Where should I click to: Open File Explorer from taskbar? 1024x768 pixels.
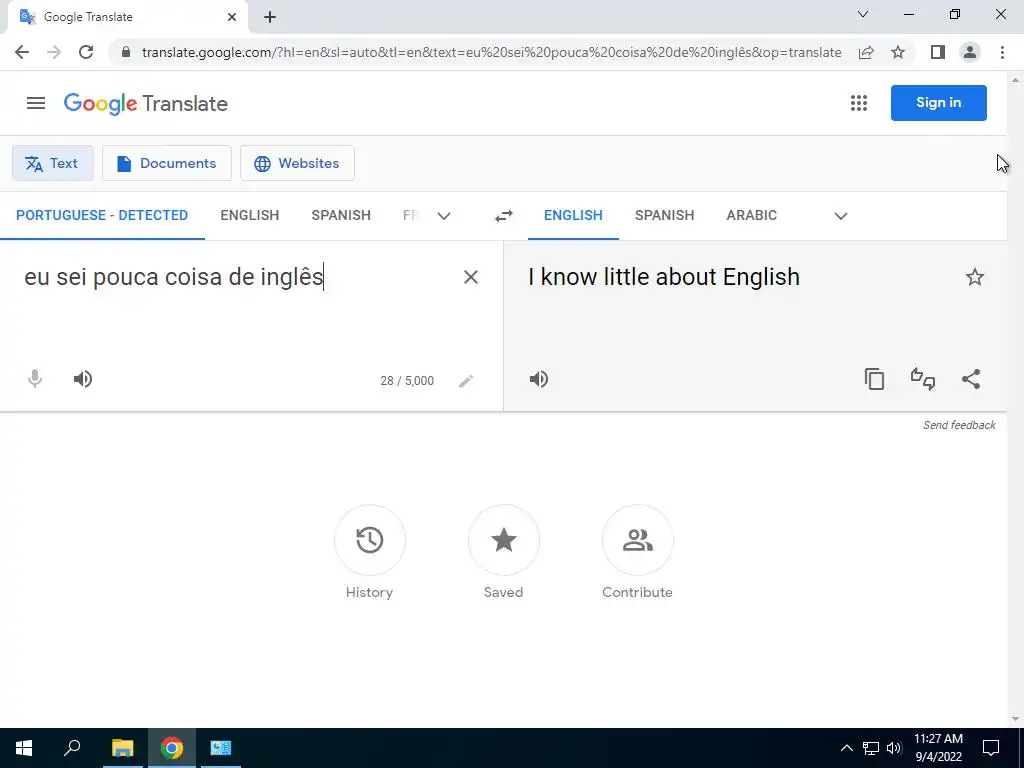click(x=122, y=748)
